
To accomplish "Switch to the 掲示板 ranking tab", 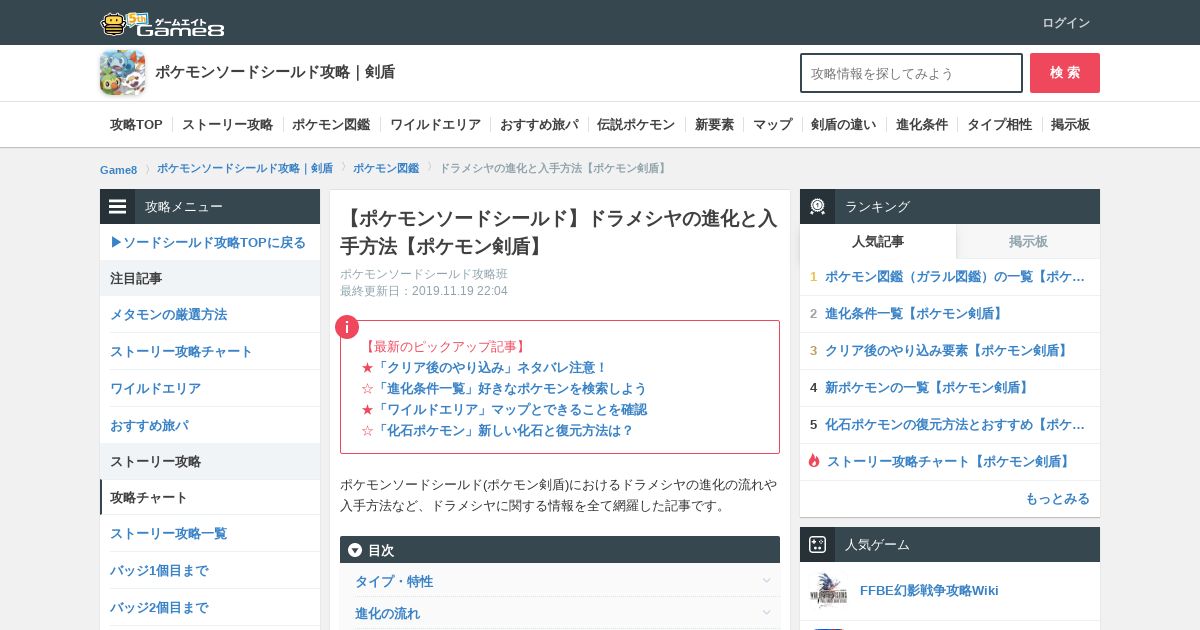I will click(x=1028, y=241).
